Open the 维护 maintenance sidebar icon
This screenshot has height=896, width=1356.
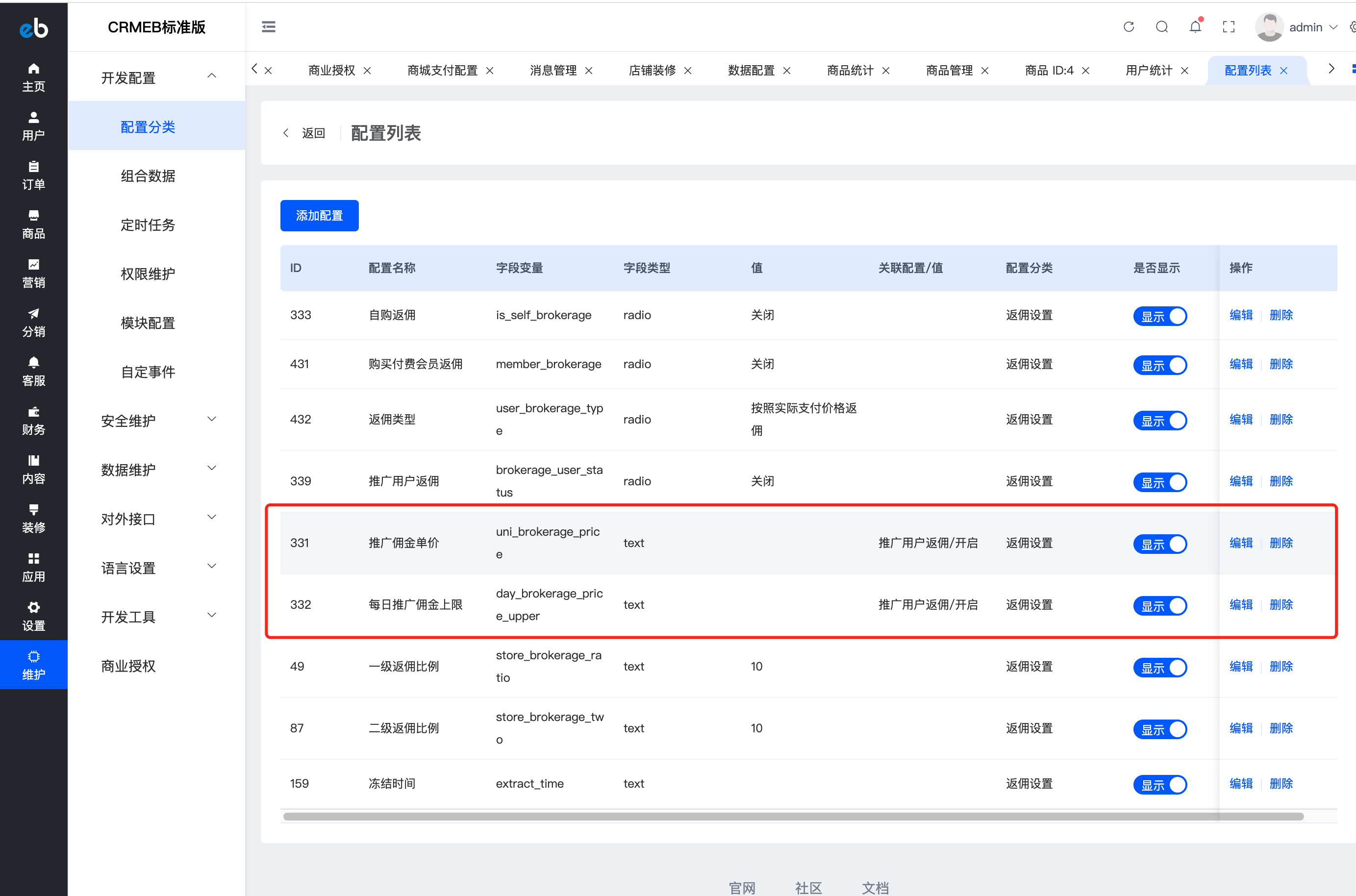(34, 665)
